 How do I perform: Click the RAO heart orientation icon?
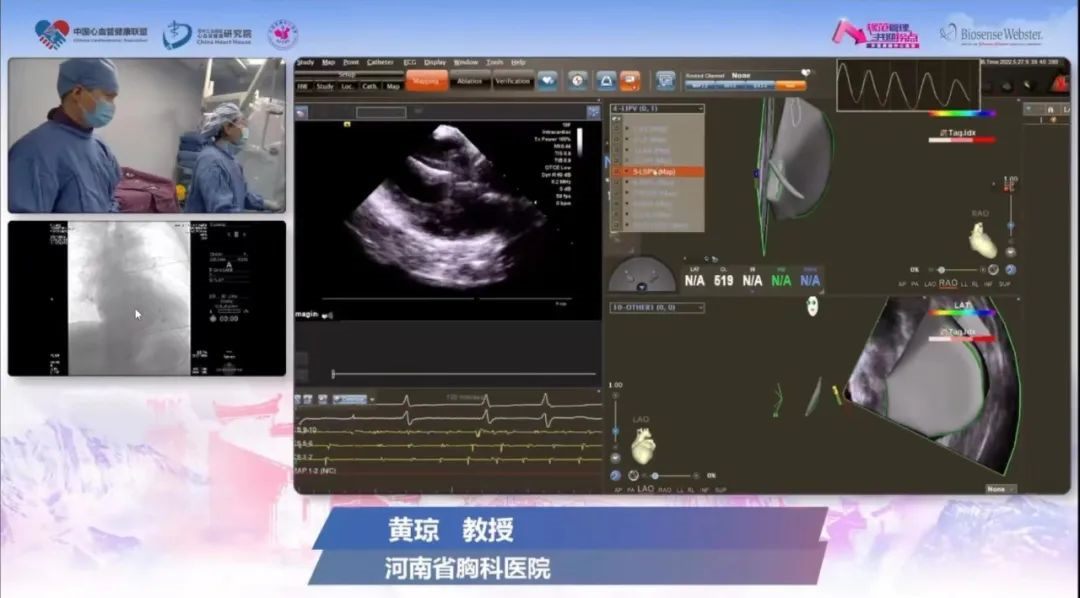(982, 240)
